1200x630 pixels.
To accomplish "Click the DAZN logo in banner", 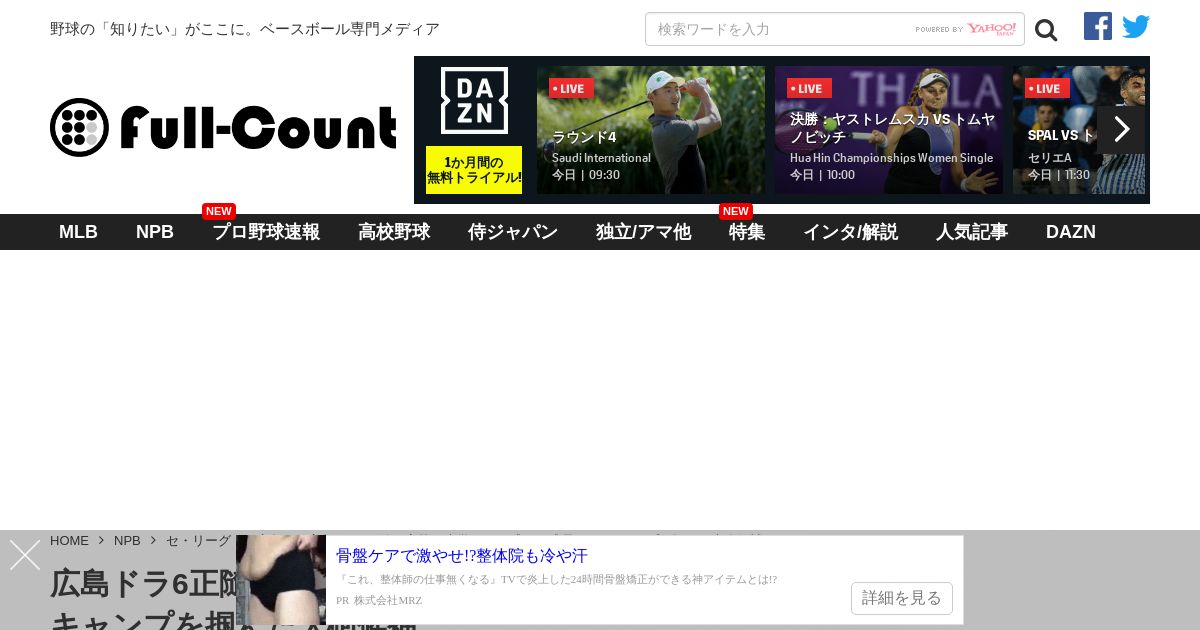I will point(474,100).
